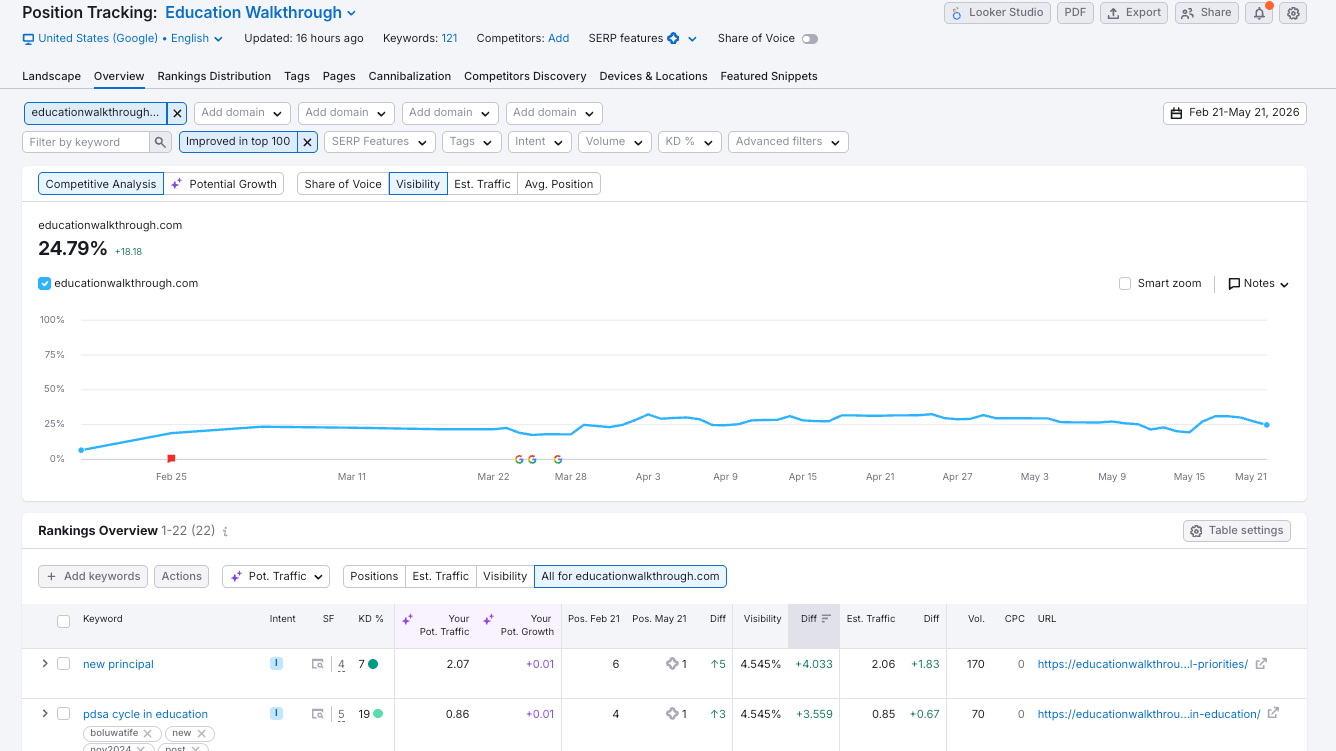This screenshot has height=751, width=1336.
Task: Click the red flag note marker
Action: pyautogui.click(x=171, y=459)
